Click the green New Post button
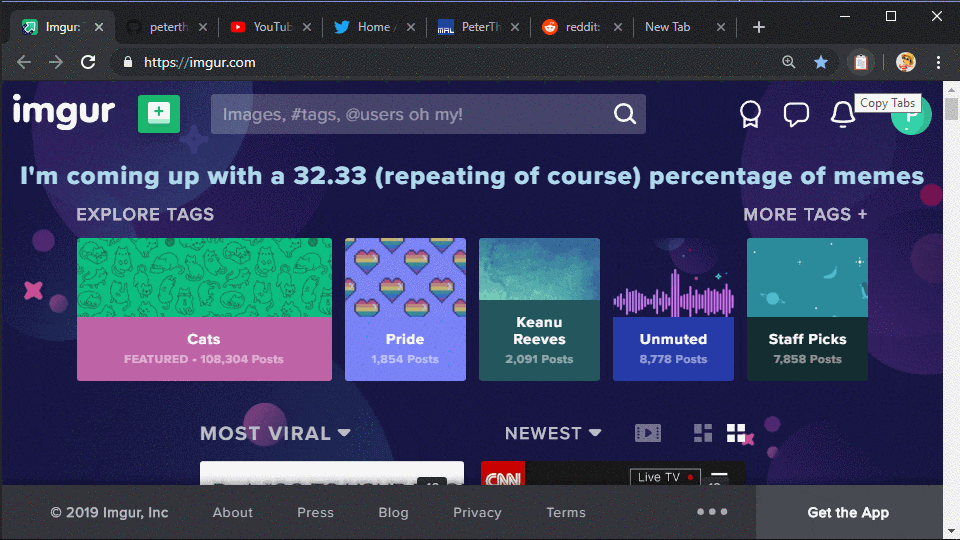Image resolution: width=960 pixels, height=540 pixels. pyautogui.click(x=159, y=114)
